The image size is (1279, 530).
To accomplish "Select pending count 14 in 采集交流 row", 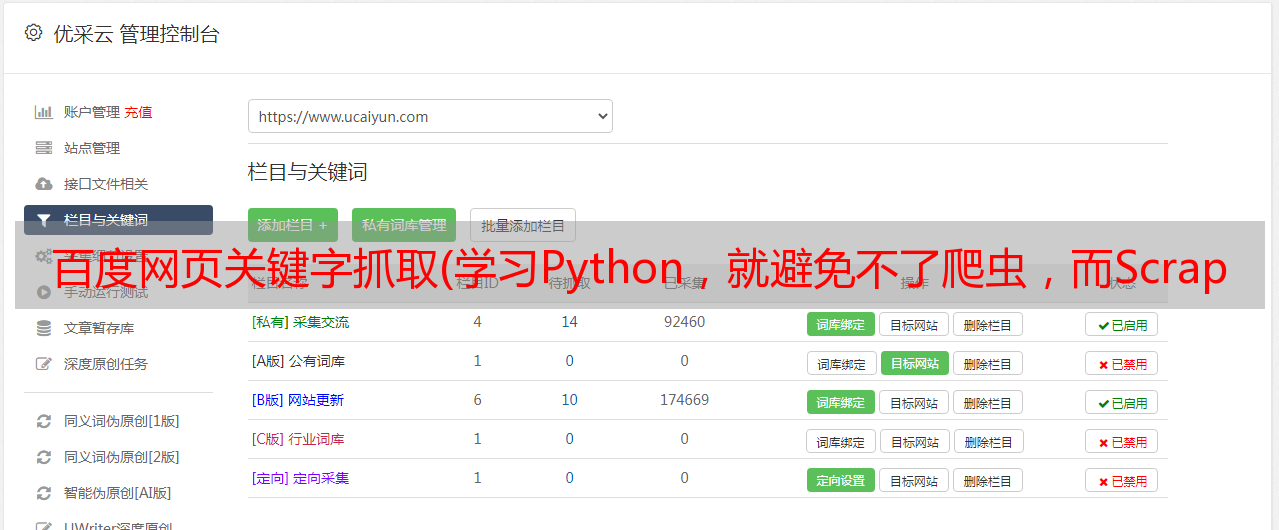I will click(x=569, y=322).
